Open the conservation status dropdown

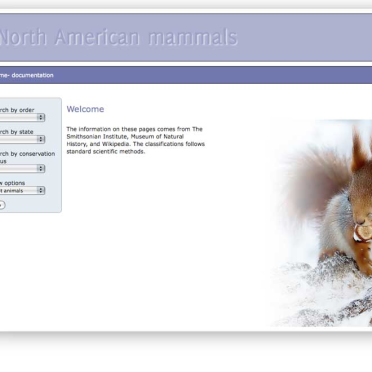tap(22, 169)
